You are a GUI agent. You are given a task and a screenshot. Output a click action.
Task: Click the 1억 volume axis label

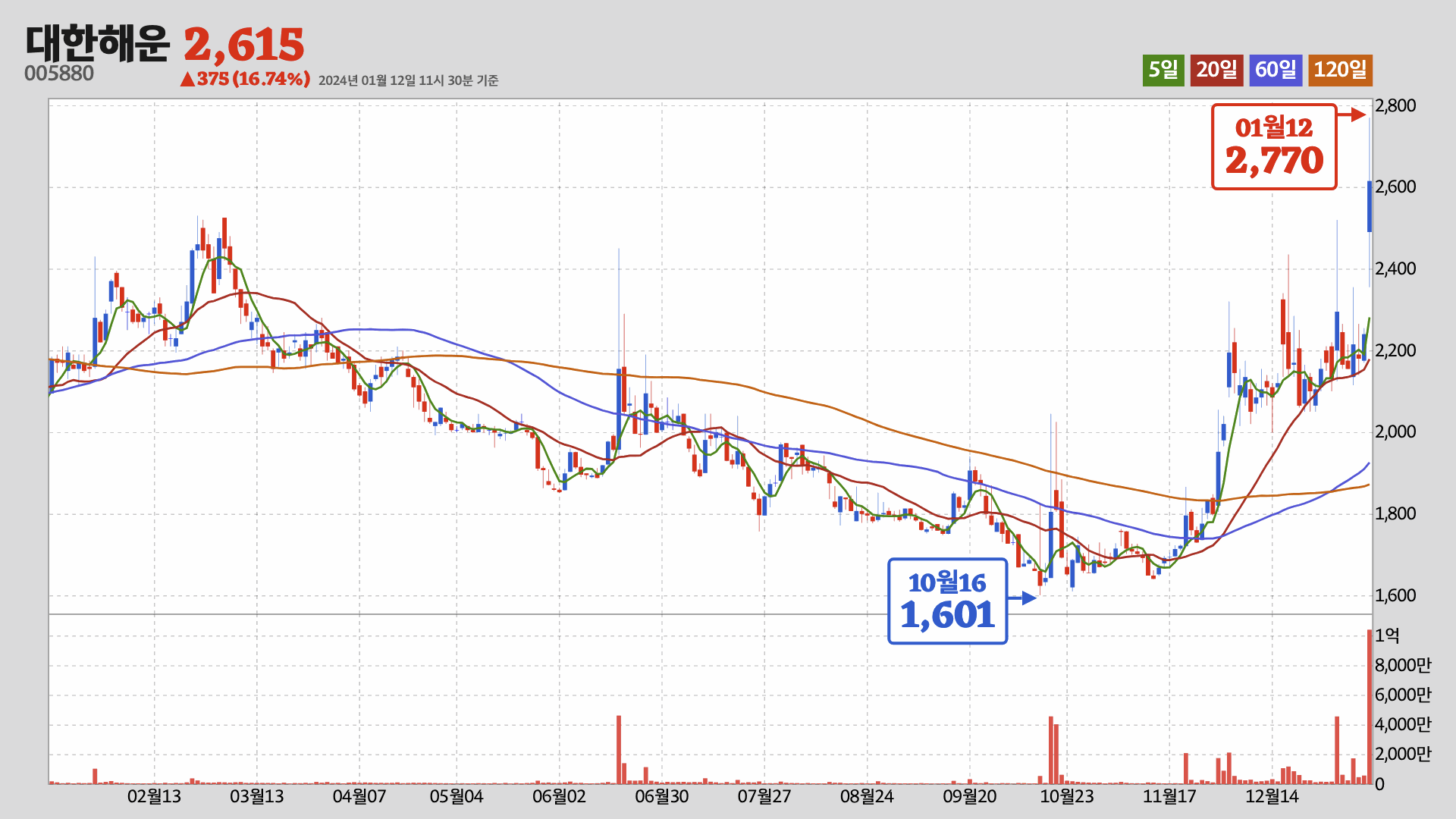pos(1387,635)
